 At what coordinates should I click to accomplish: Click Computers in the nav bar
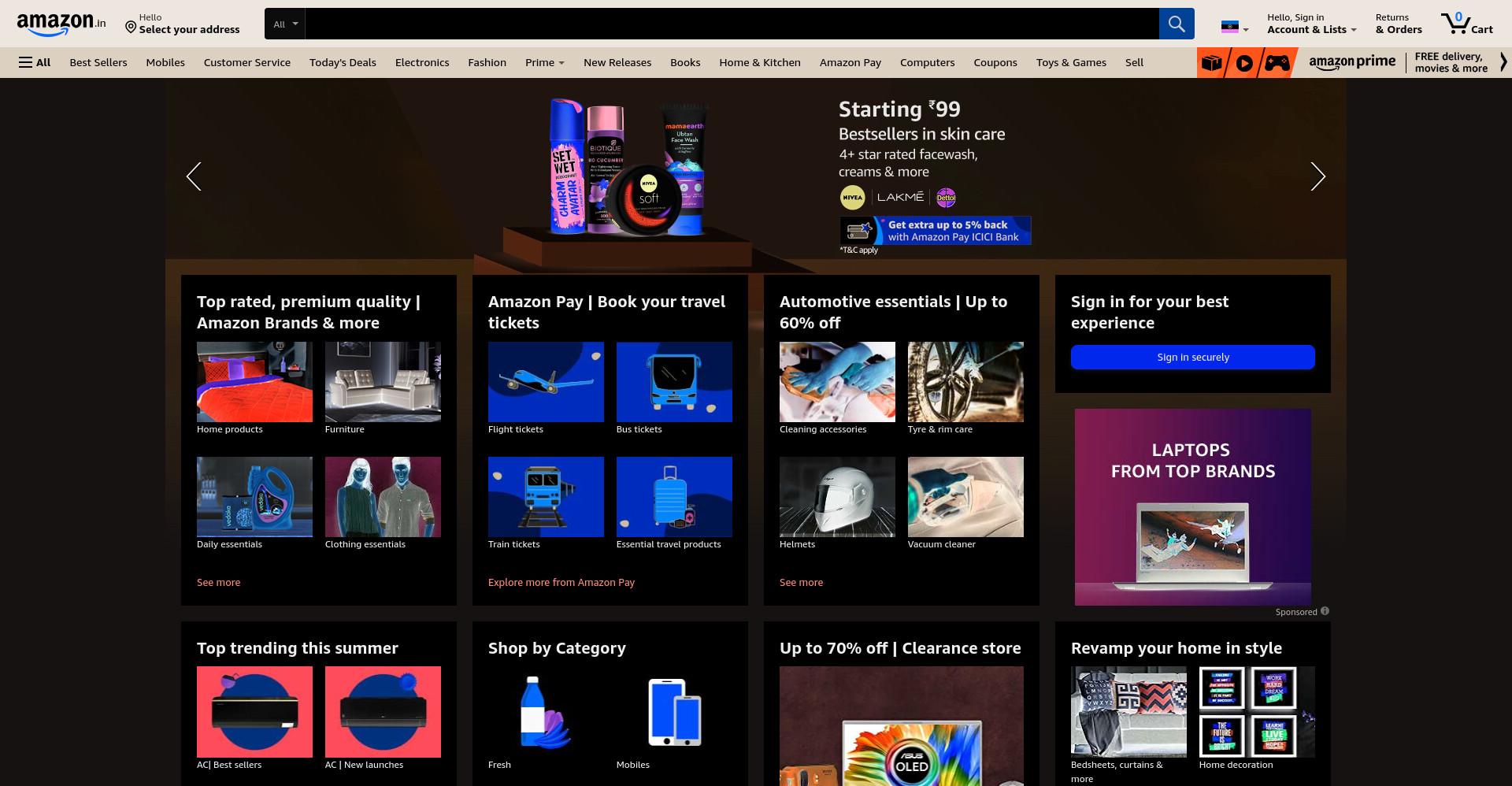(x=927, y=62)
